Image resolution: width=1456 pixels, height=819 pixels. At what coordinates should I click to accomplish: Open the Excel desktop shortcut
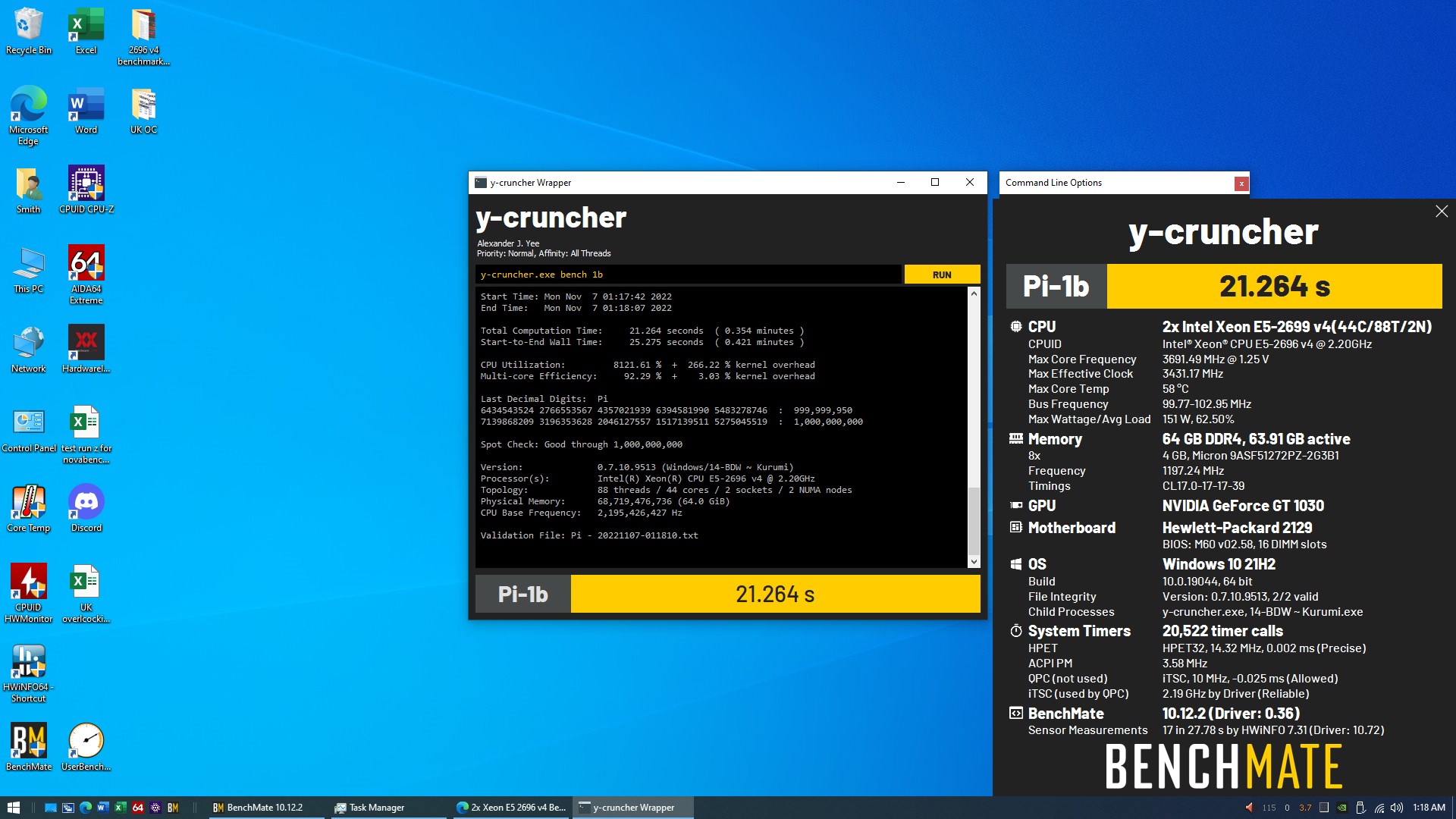tap(86, 32)
